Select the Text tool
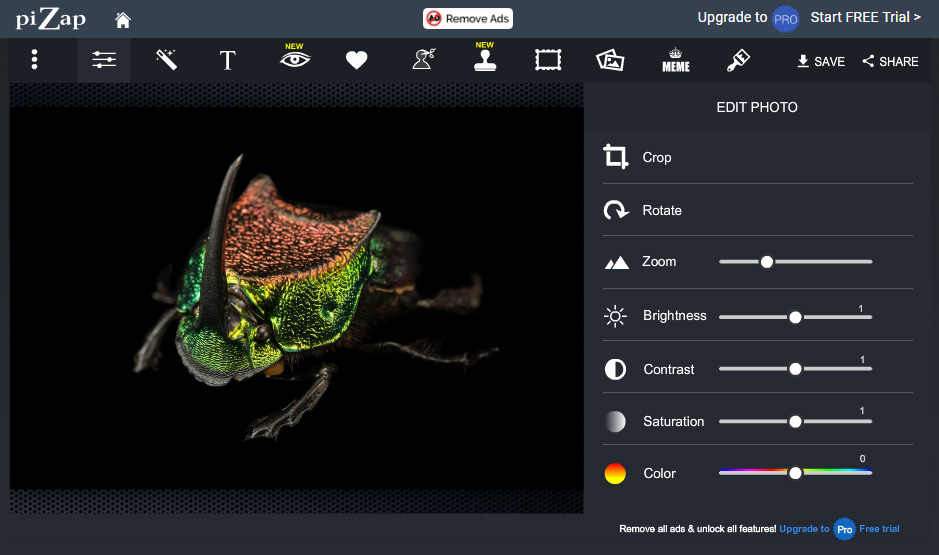The image size is (939, 555). 228,60
